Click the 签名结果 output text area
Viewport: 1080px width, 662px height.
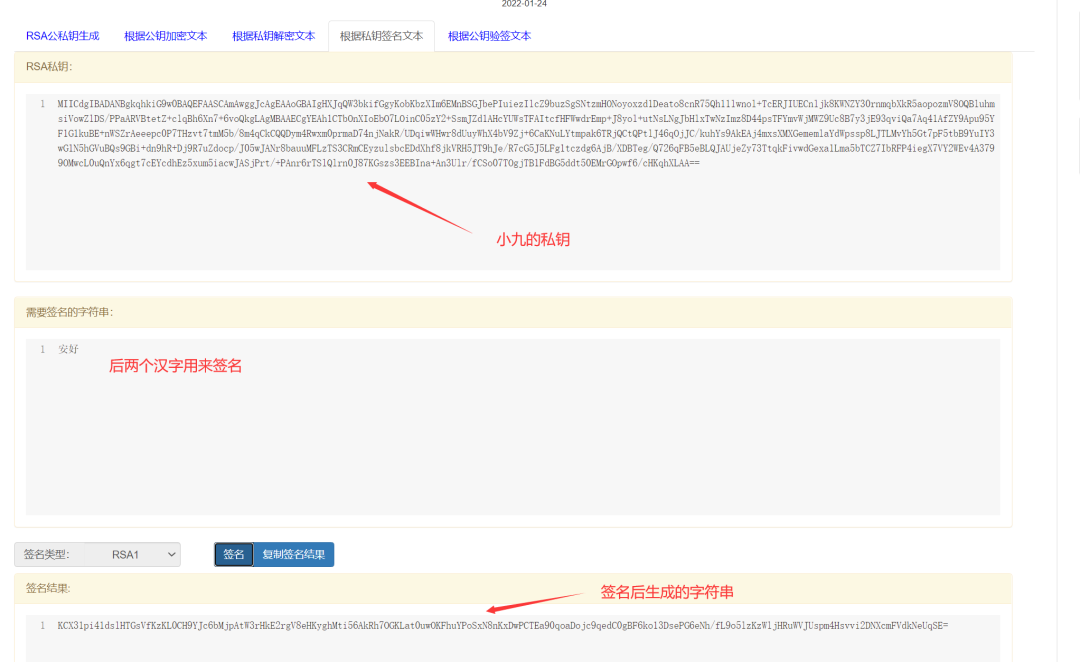512,639
